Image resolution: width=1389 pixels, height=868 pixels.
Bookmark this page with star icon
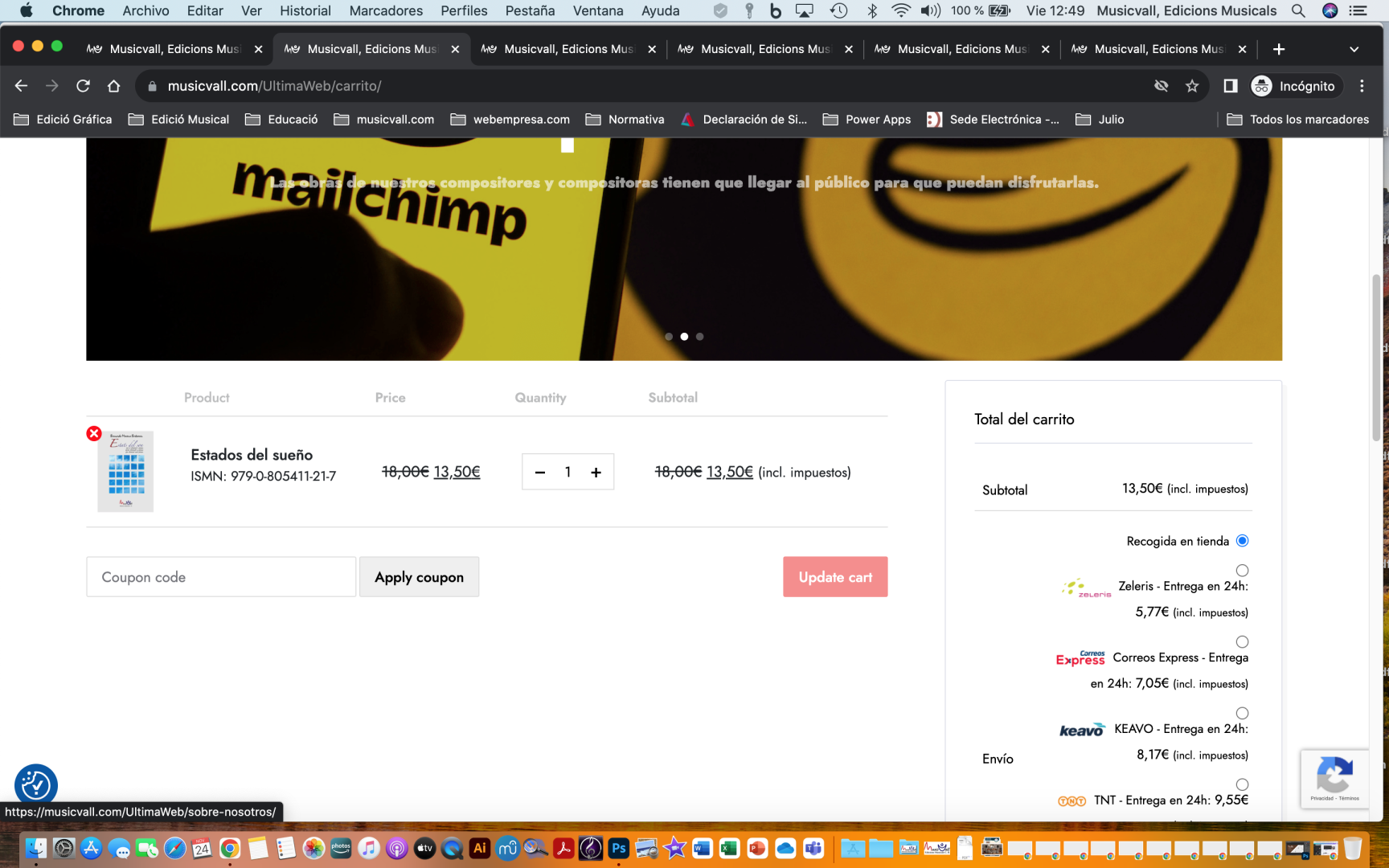coord(1192,86)
